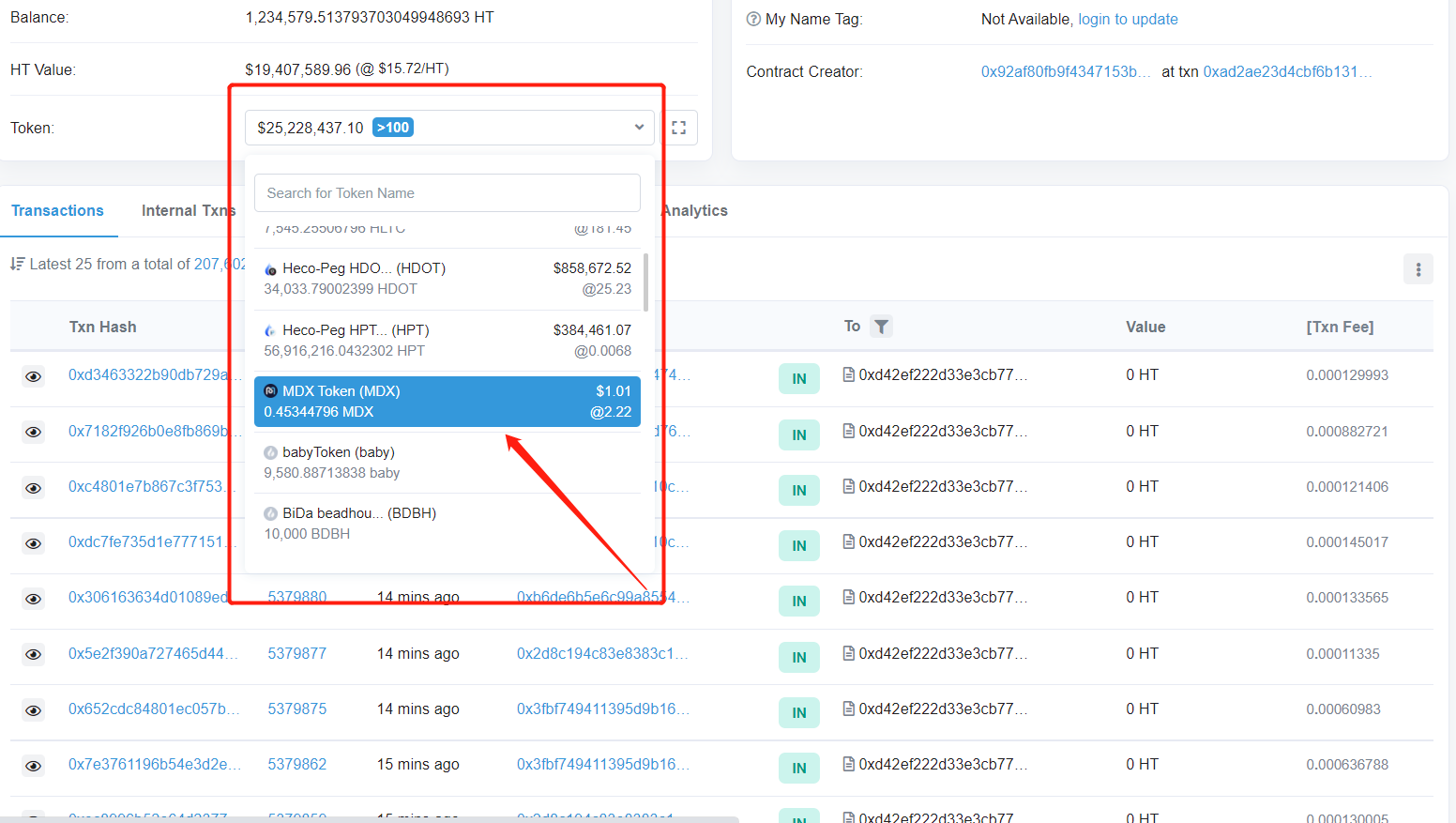Preview transaction 0xd3463322b90db729a with eye icon
Image resolution: width=1456 pixels, height=823 pixels.
(34, 376)
